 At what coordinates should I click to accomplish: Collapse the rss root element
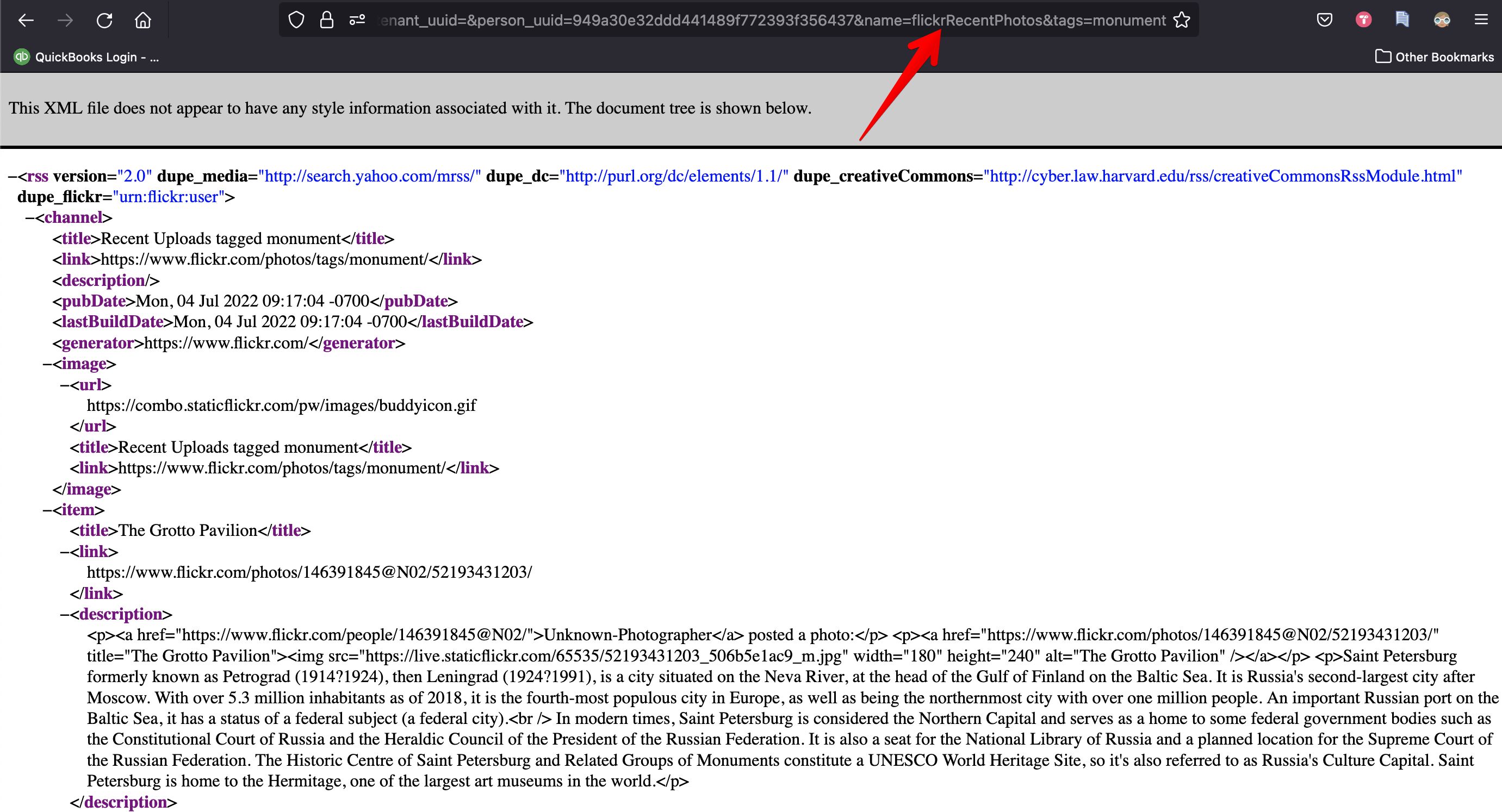coord(13,176)
